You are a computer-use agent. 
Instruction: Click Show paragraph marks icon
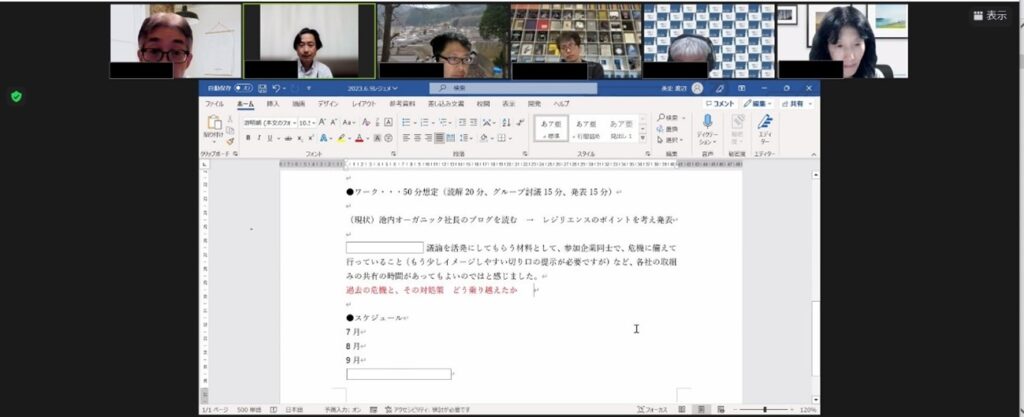[x=520, y=122]
